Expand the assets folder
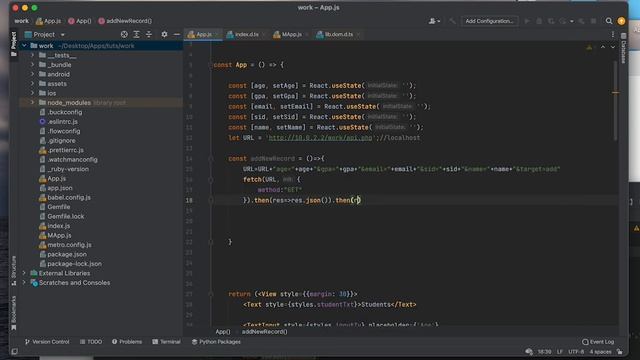This screenshot has height=360, width=640. [32, 84]
